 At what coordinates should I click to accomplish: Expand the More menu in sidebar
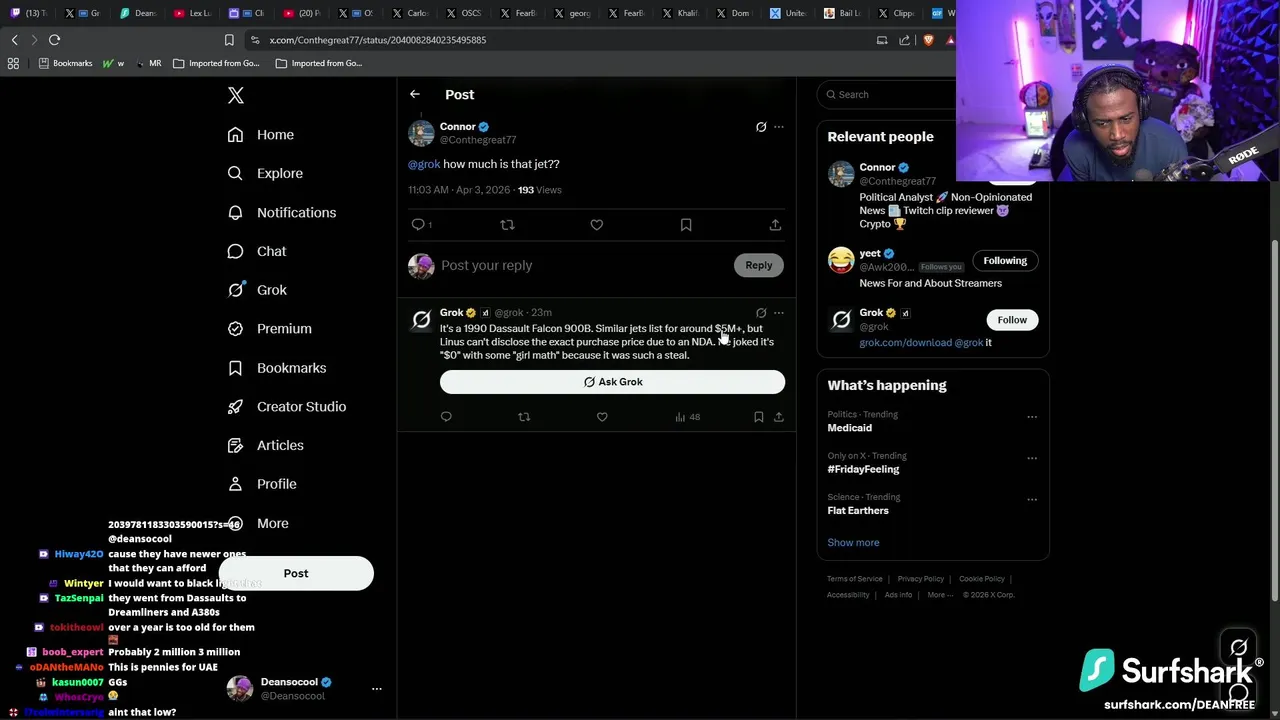click(257, 523)
